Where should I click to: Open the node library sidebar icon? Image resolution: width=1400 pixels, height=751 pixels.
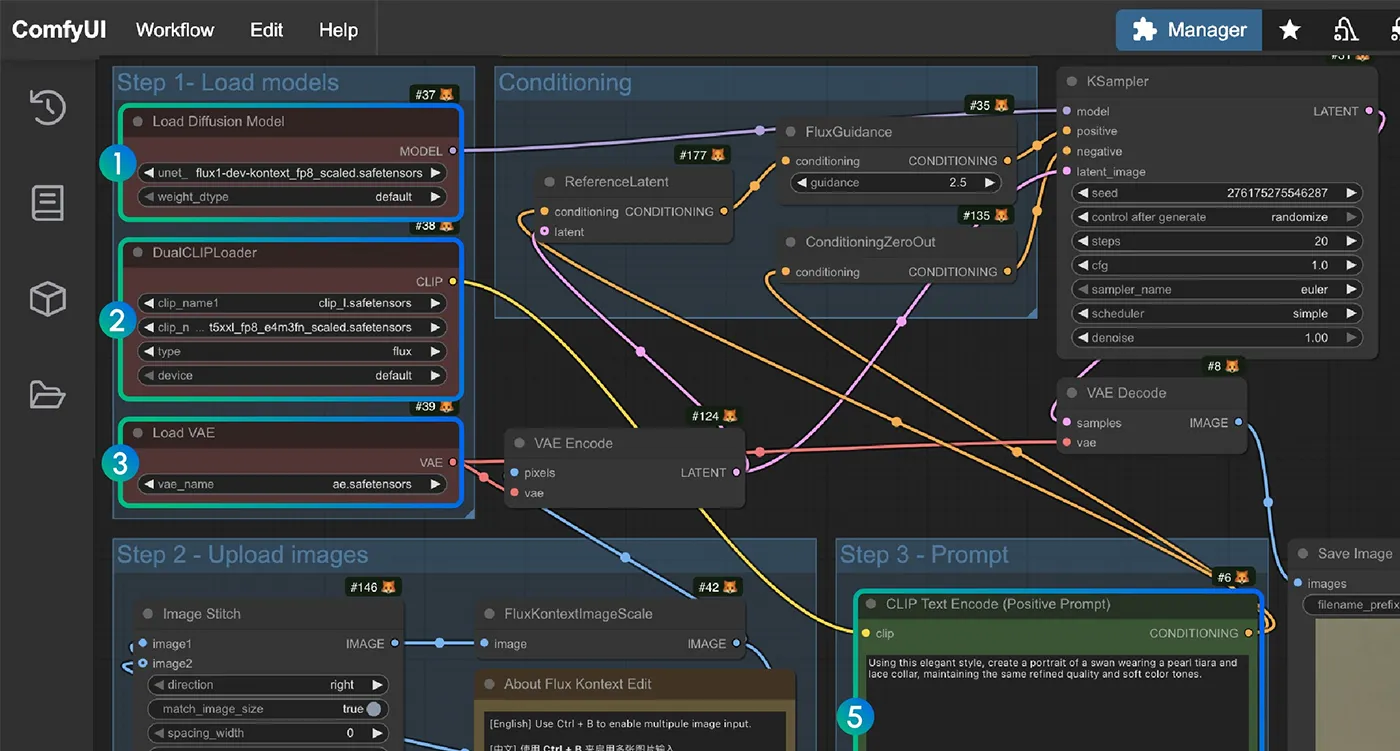(x=48, y=203)
